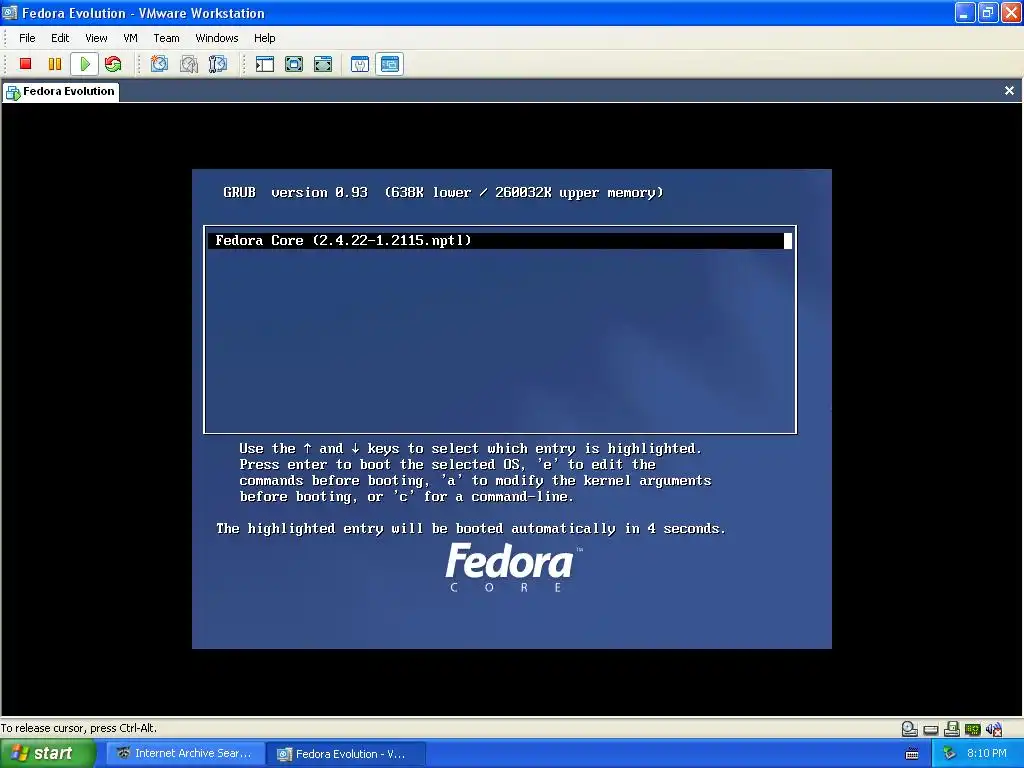Click the green Power On play icon
The image size is (1024, 768).
tap(84, 64)
